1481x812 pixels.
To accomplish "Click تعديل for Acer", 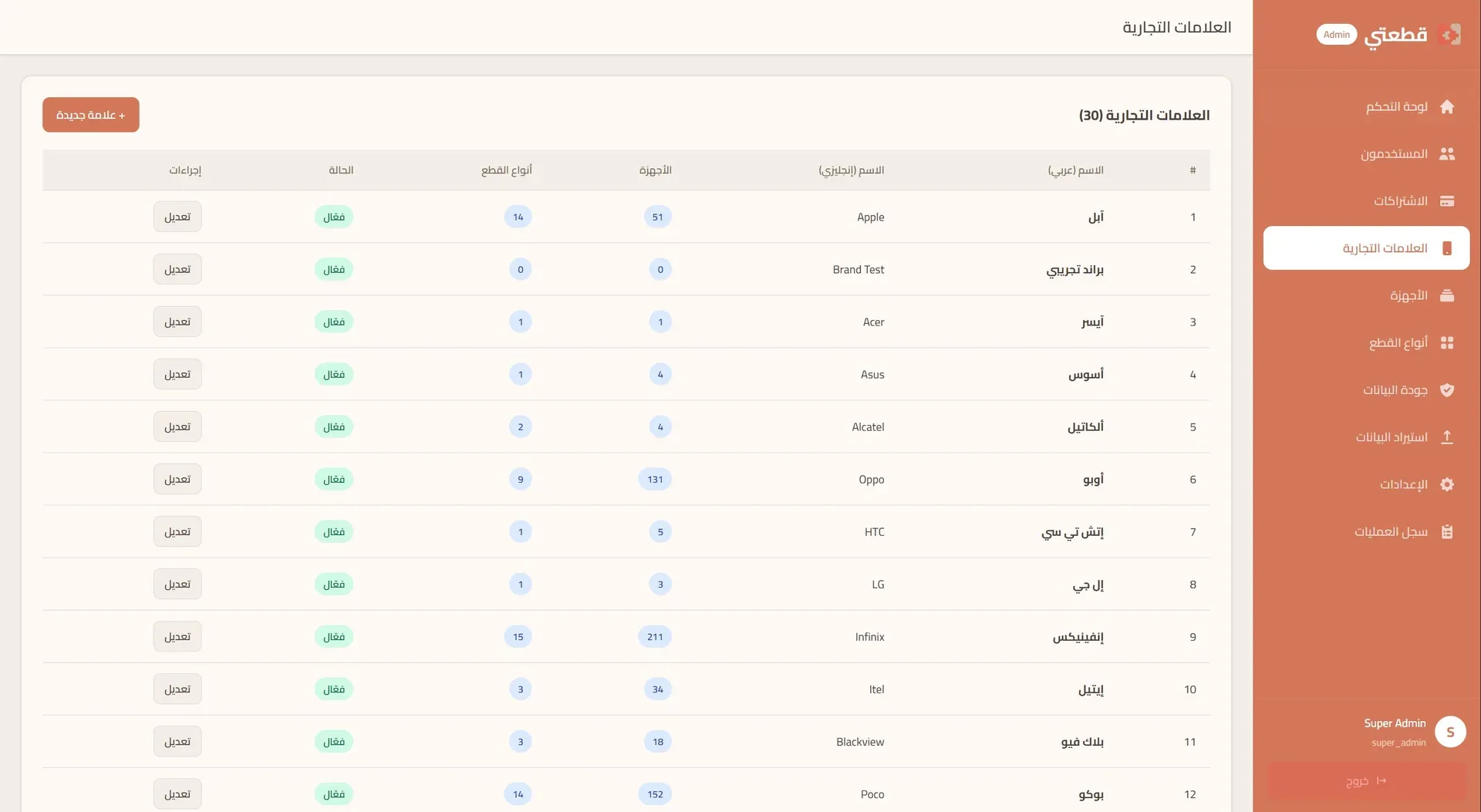I will [x=177, y=322].
